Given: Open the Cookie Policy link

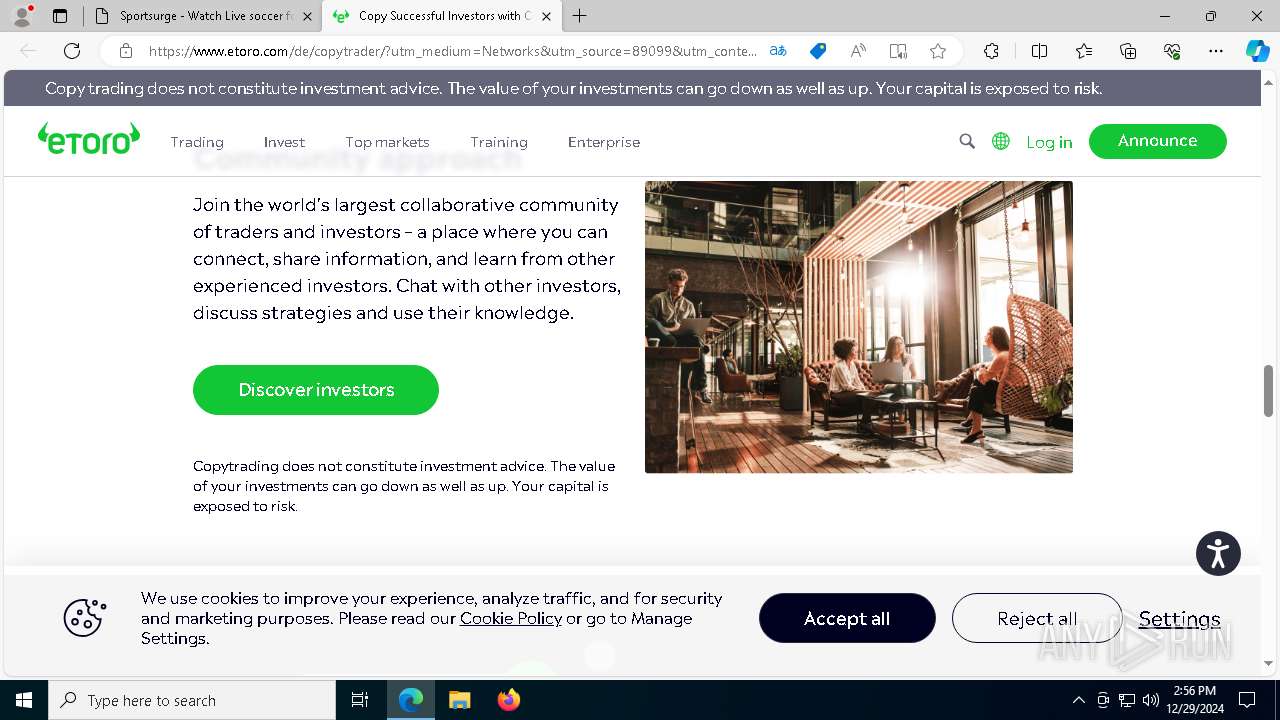Looking at the screenshot, I should [511, 618].
